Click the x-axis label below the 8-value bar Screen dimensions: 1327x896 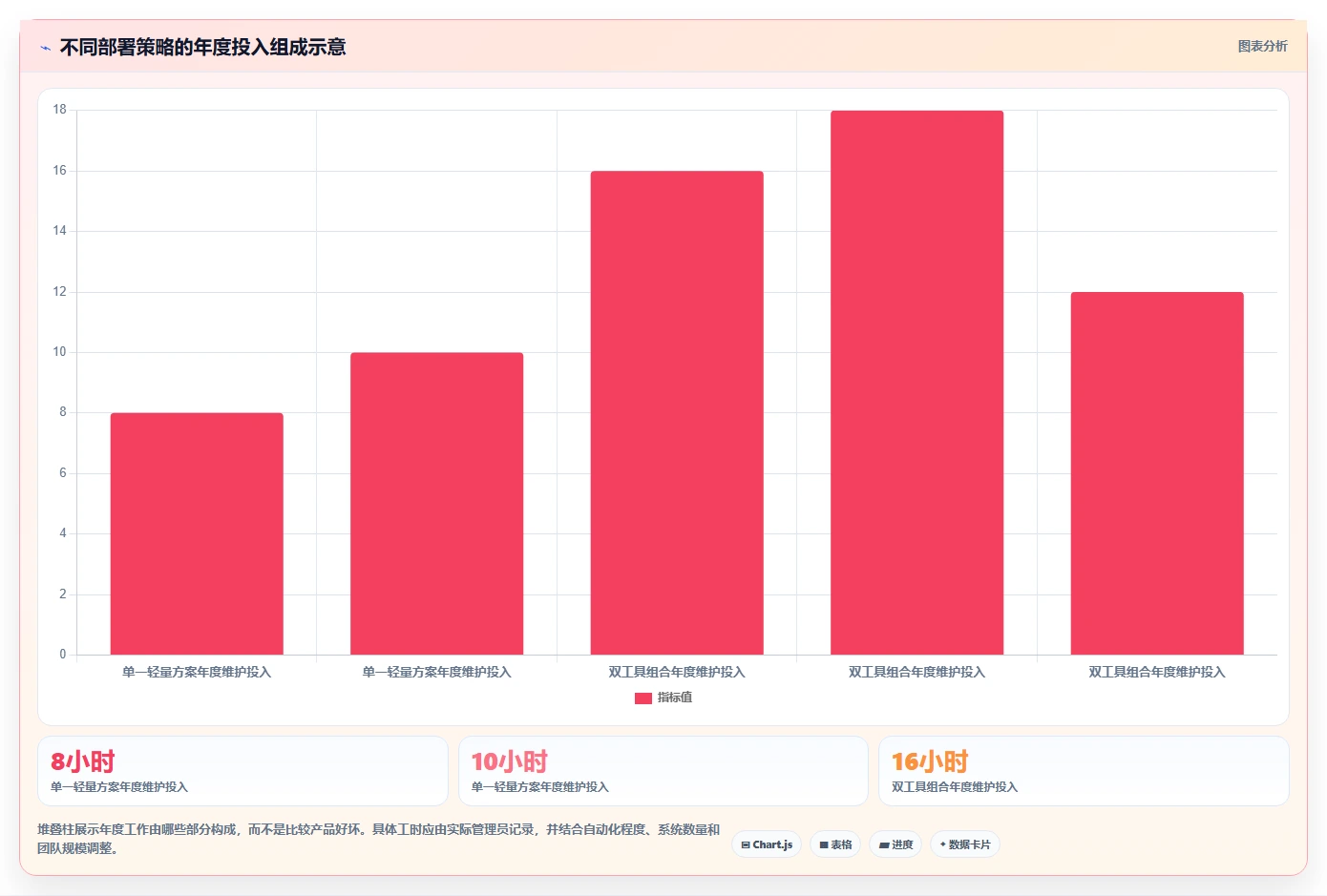[197, 672]
